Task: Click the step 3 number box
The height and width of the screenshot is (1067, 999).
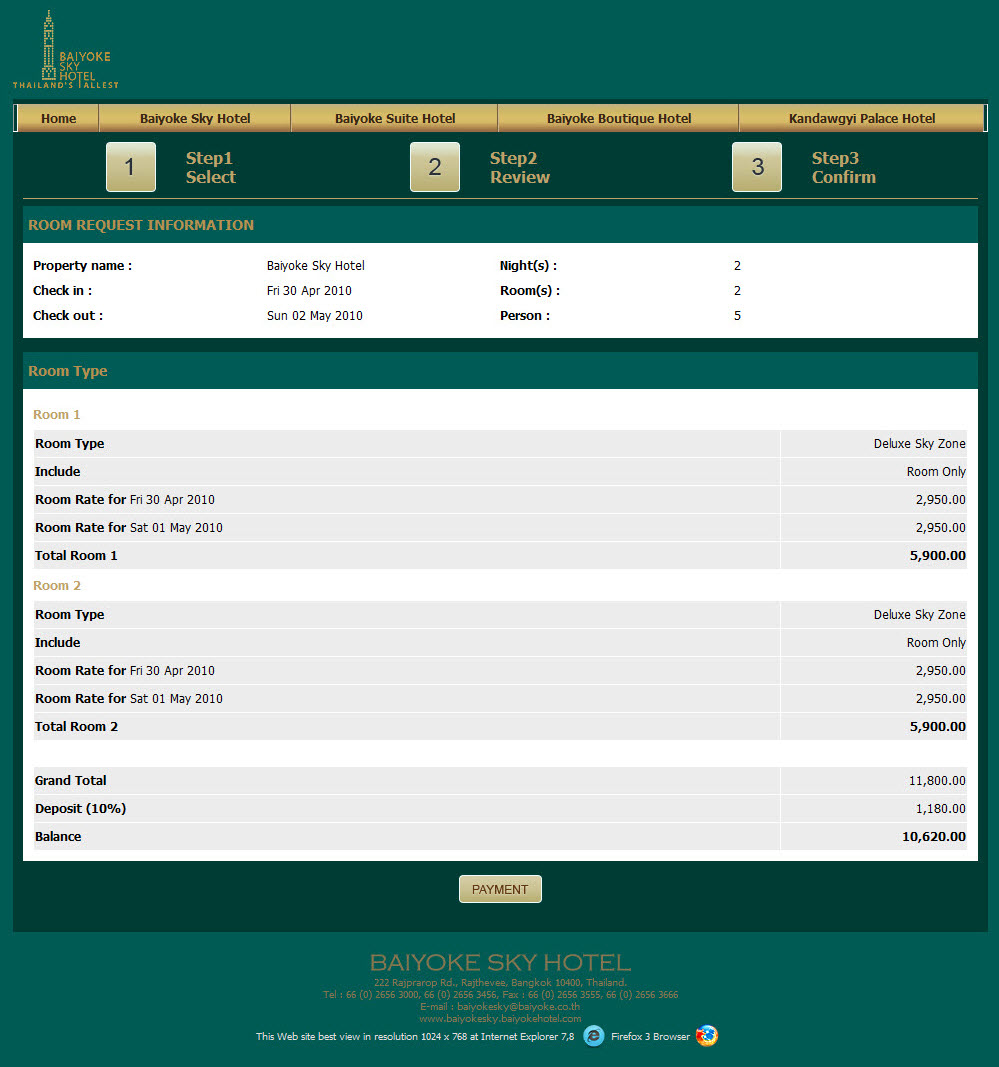Action: [757, 167]
